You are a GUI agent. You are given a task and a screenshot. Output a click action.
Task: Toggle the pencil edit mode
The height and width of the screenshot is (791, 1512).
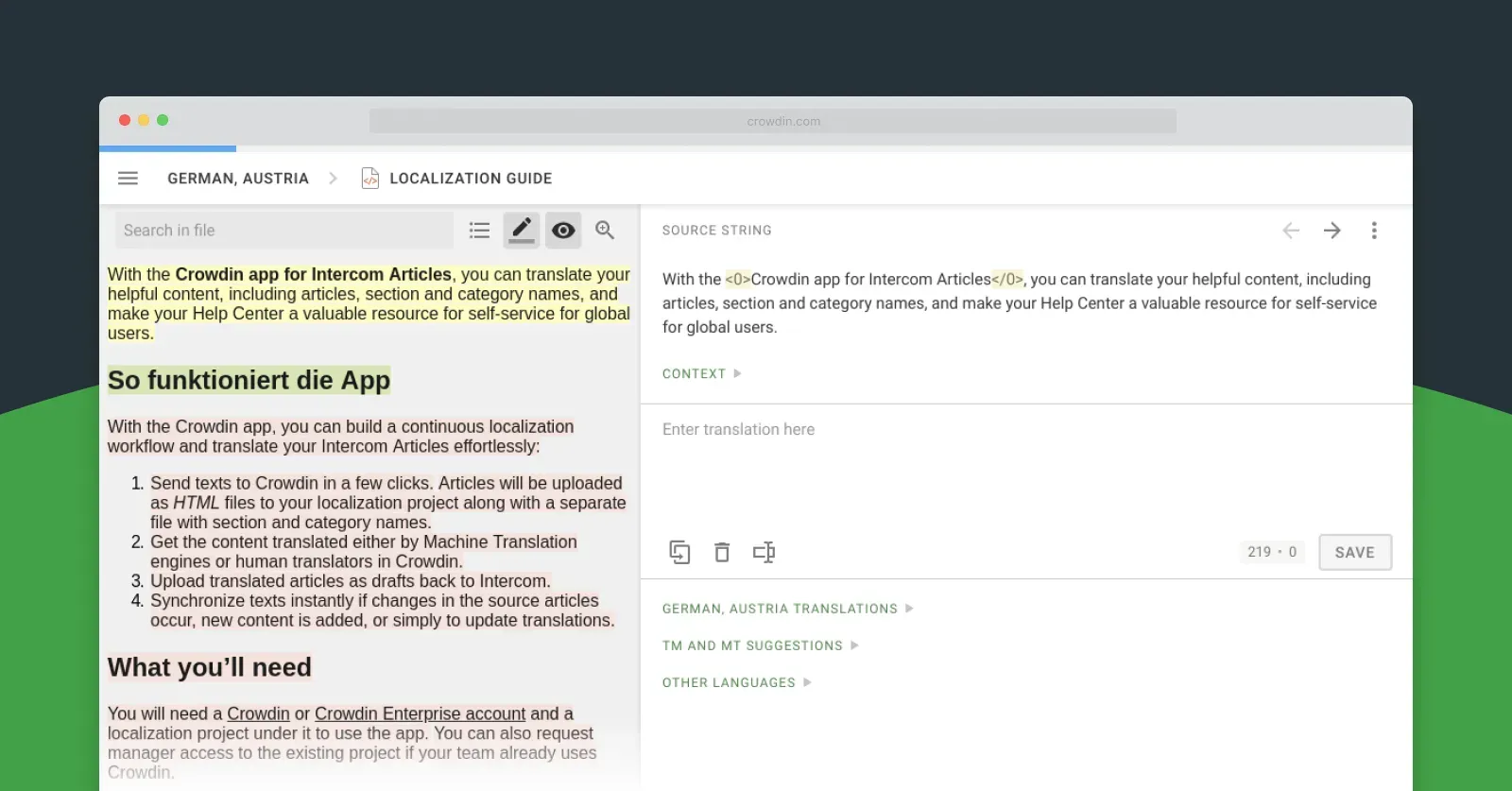click(x=521, y=230)
